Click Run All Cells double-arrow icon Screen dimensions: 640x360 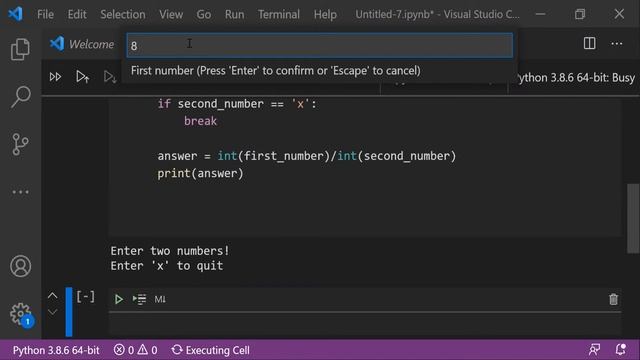pyautogui.click(x=55, y=77)
